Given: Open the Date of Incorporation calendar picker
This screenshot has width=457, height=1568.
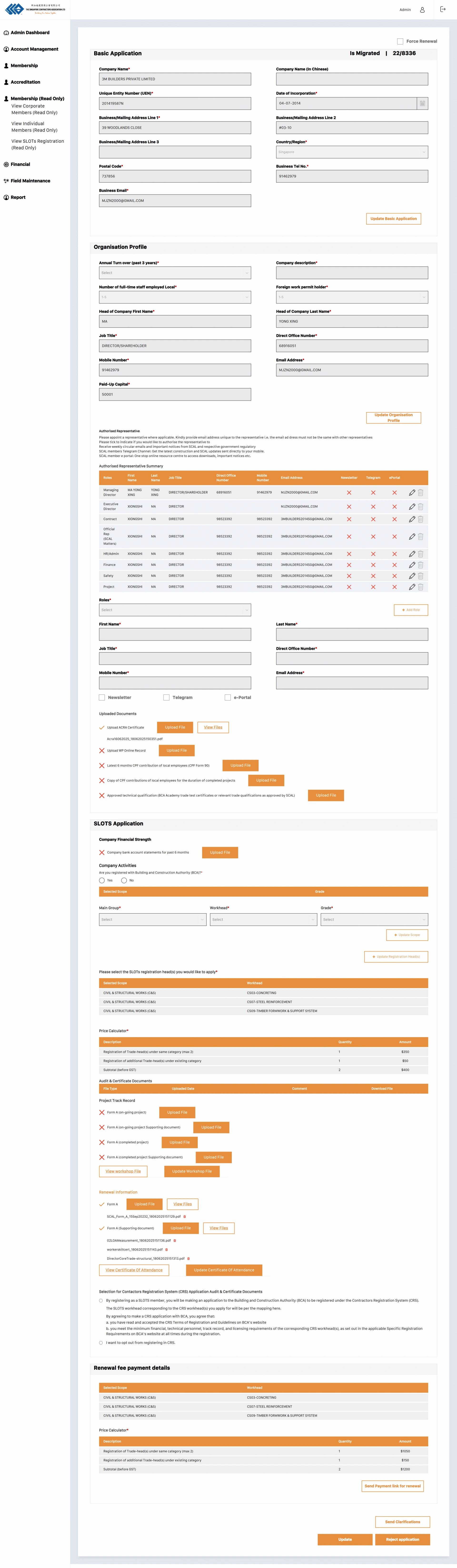Looking at the screenshot, I should pyautogui.click(x=422, y=103).
